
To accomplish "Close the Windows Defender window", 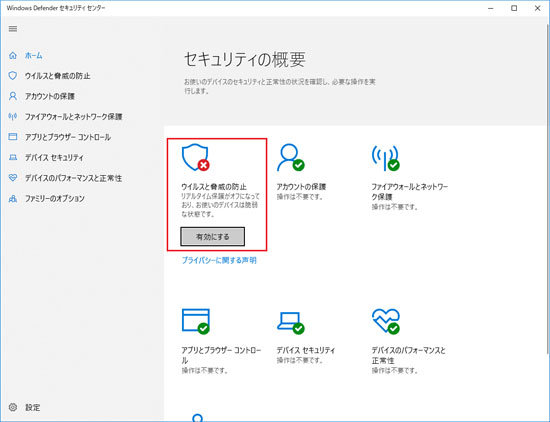I will [x=537, y=8].
